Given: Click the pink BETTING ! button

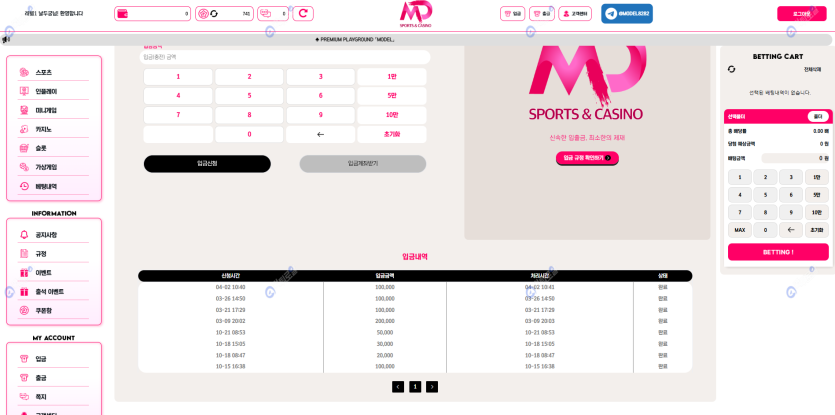Looking at the screenshot, I should (778, 252).
